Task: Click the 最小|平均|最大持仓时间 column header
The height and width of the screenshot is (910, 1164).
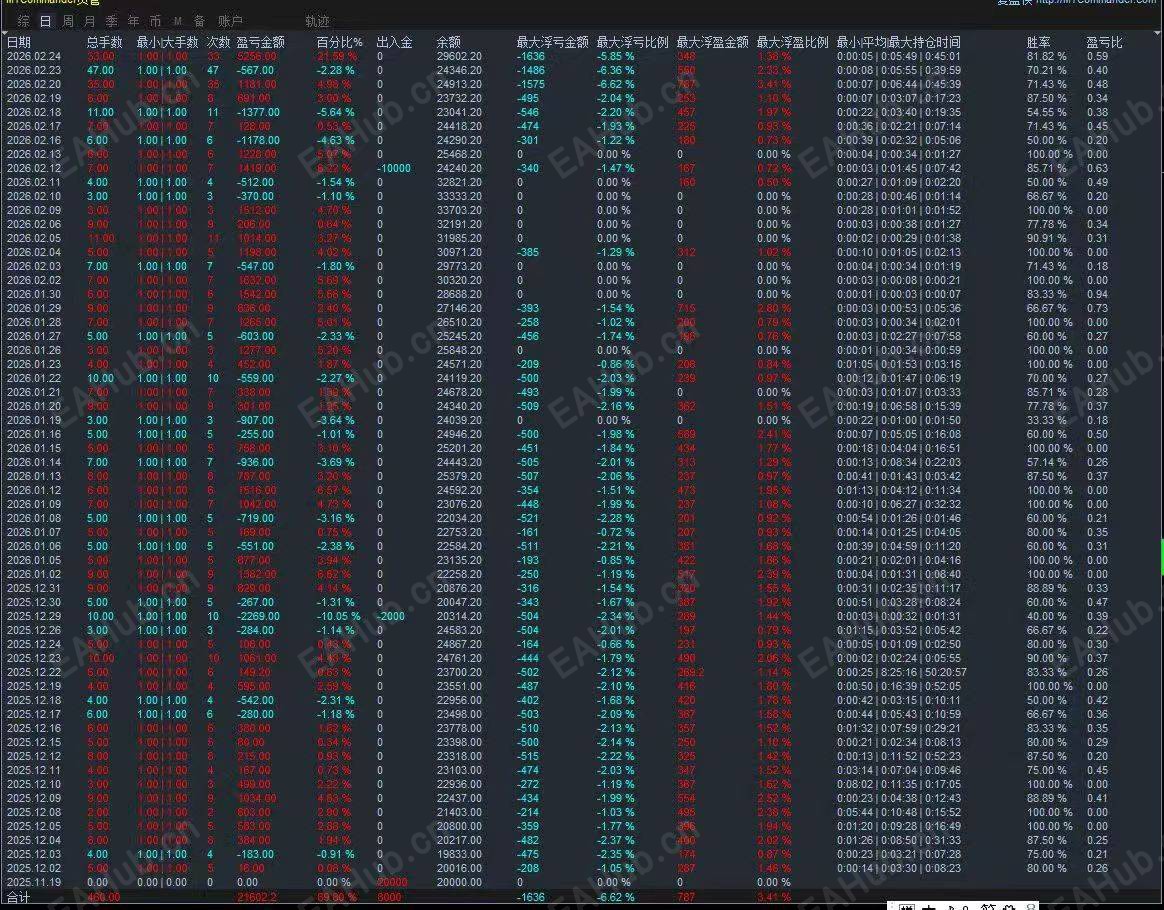Action: point(898,42)
